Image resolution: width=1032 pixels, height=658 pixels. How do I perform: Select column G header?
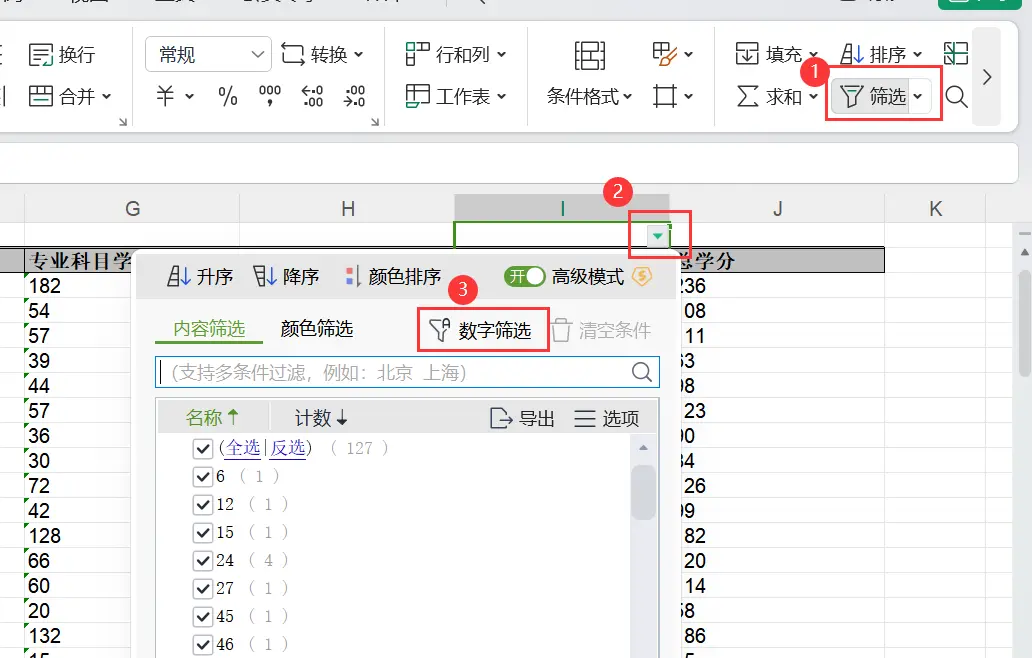132,209
